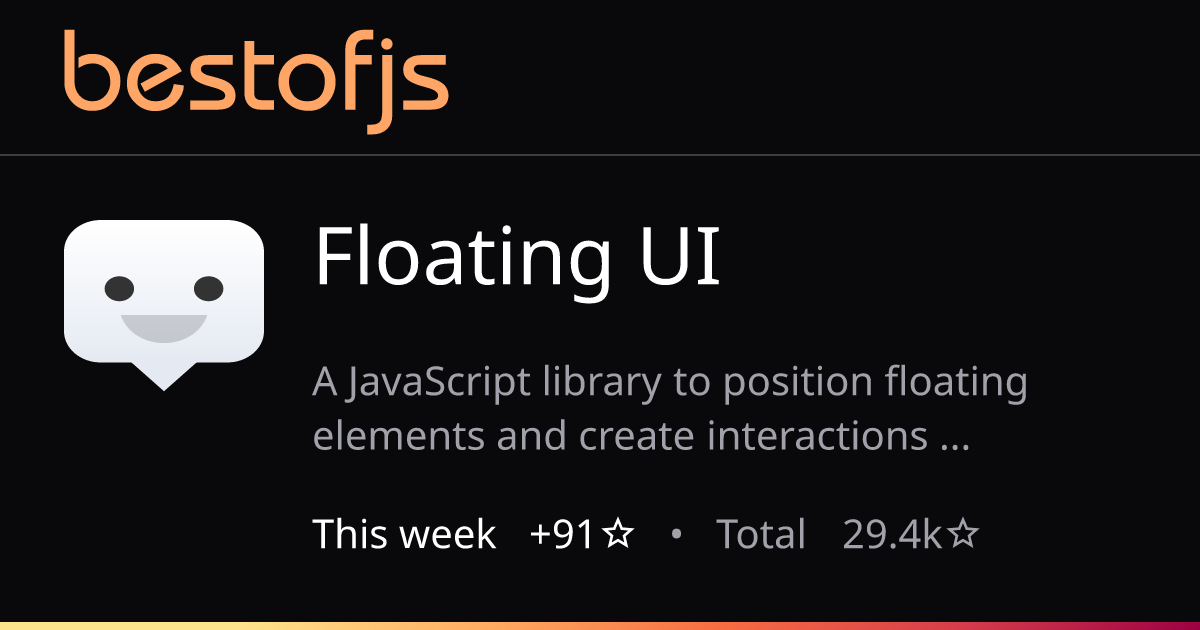The height and width of the screenshot is (630, 1200).
Task: Click the orange bestofjs logo
Action: click(x=256, y=78)
